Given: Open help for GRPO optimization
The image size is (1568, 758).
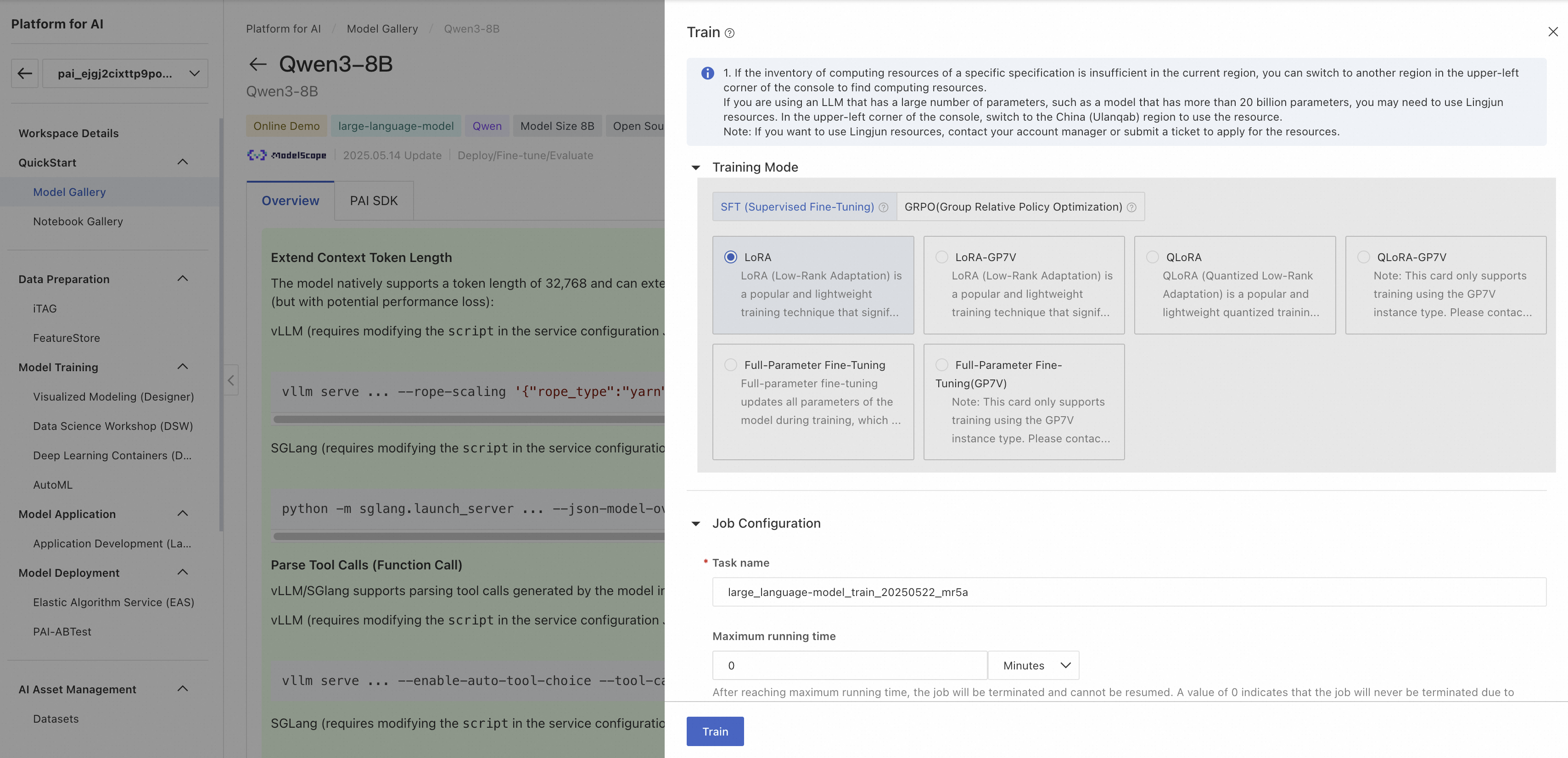Looking at the screenshot, I should 1131,207.
